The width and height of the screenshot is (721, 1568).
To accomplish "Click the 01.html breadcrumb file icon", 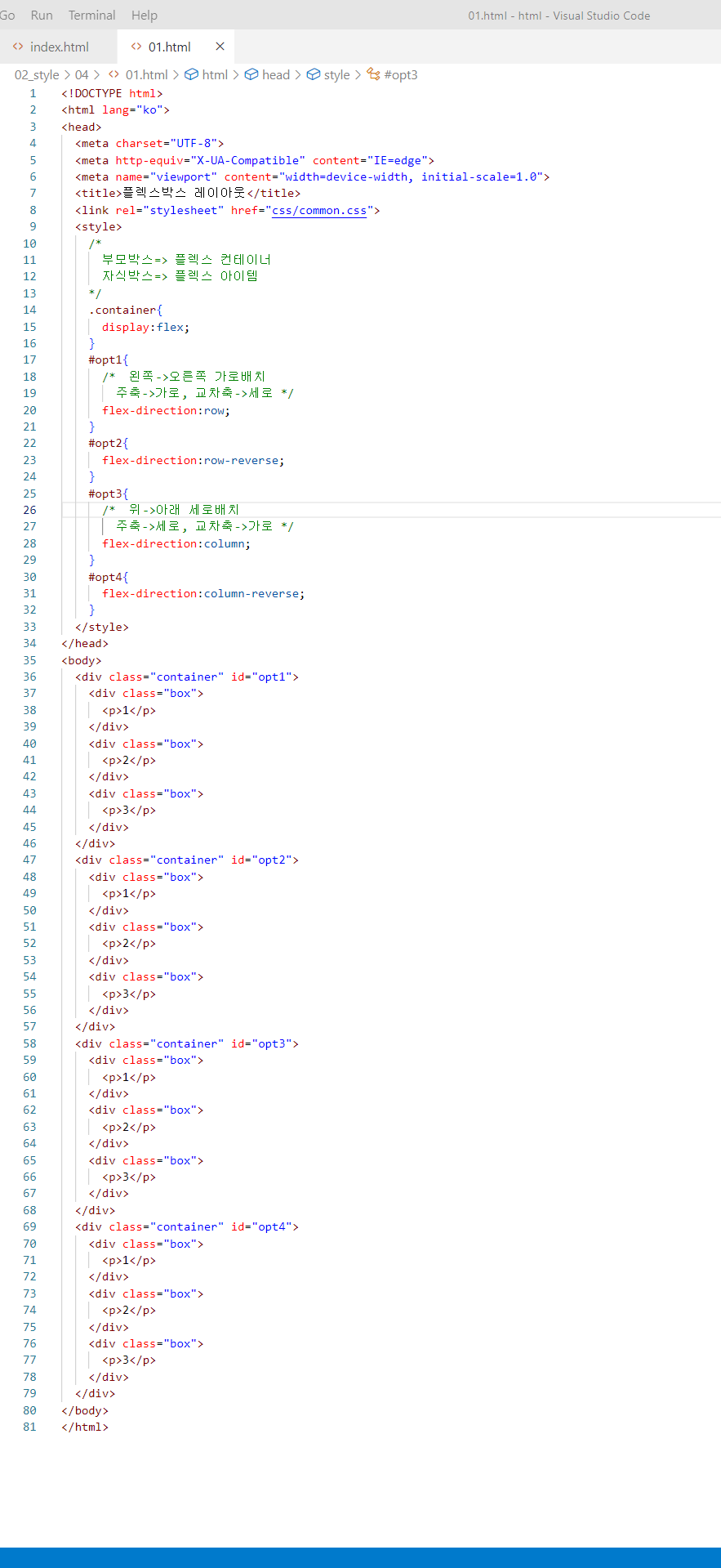I will pyautogui.click(x=114, y=75).
